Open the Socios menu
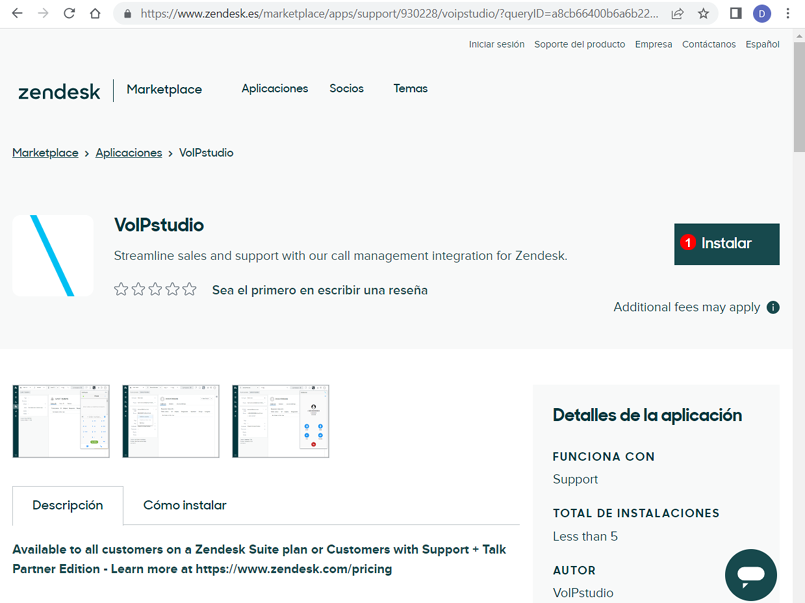805x603 pixels. pos(347,88)
